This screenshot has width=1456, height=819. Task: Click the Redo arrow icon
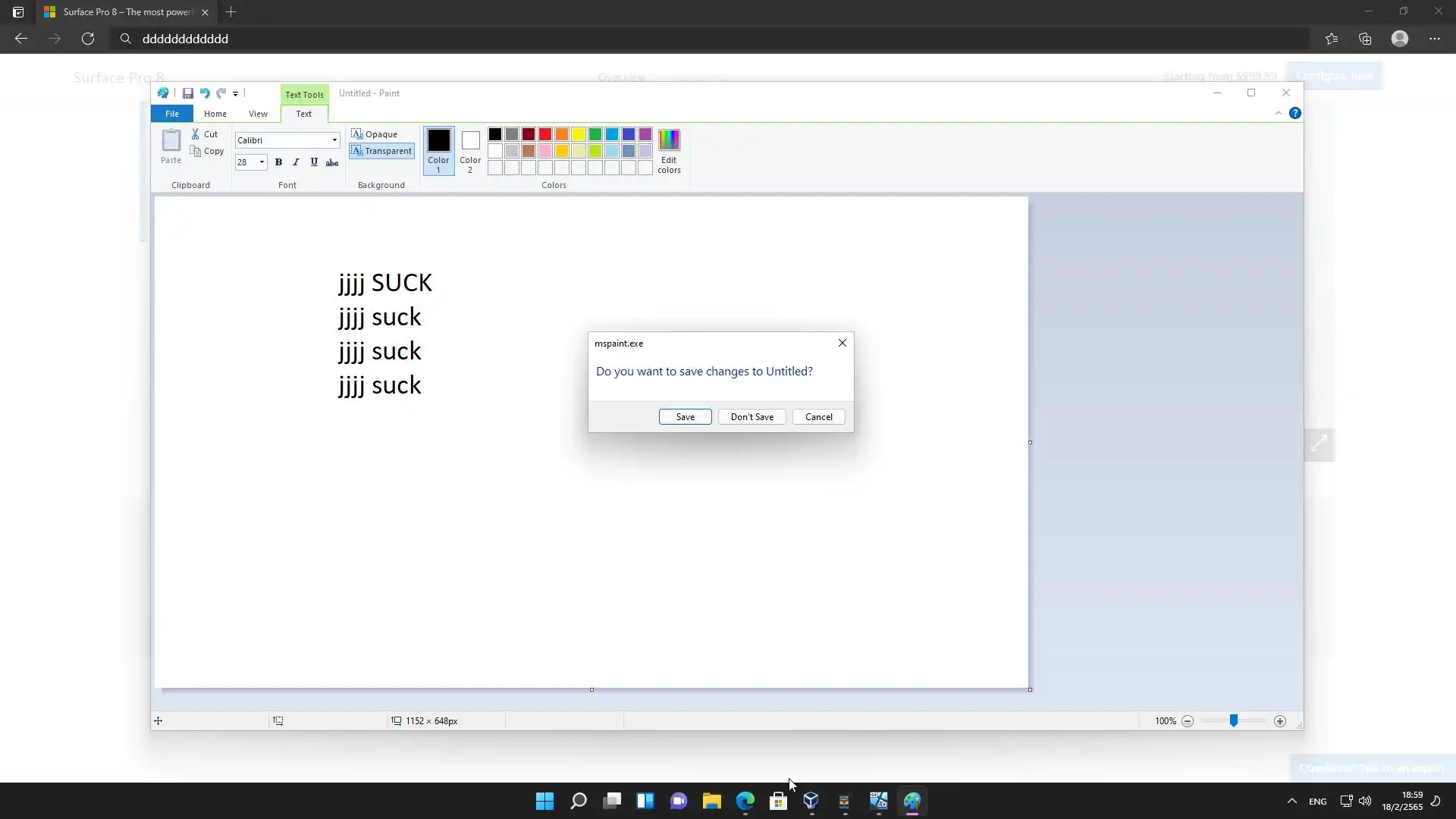click(x=221, y=93)
